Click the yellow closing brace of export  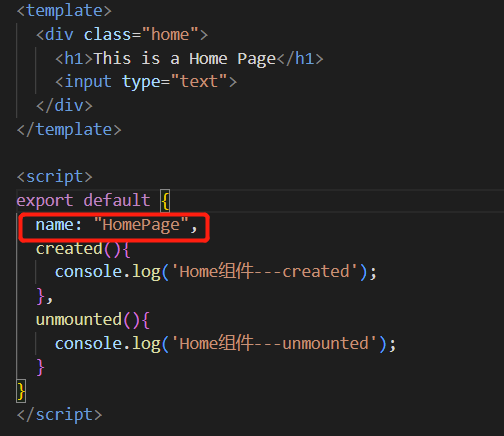tap(21, 391)
